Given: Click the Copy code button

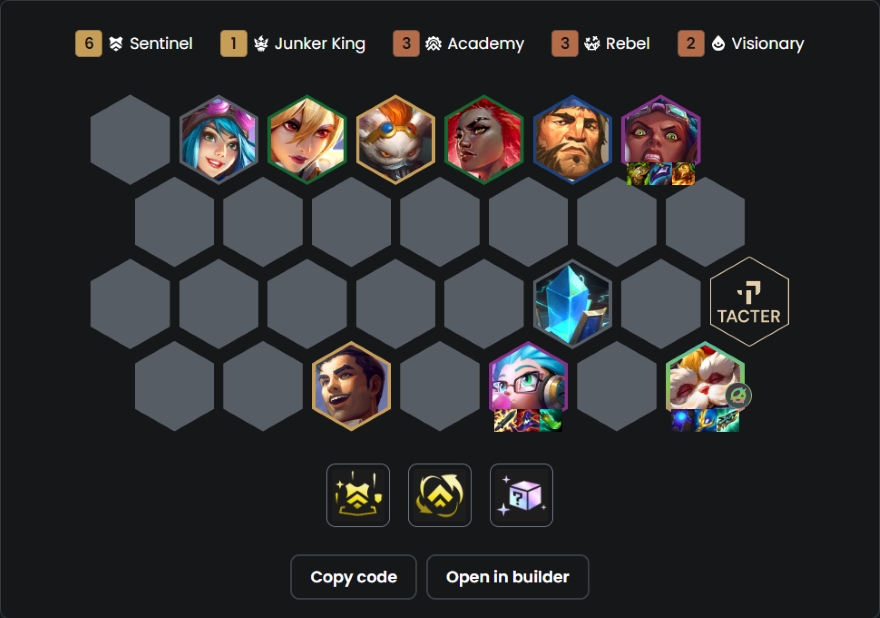Looking at the screenshot, I should [x=354, y=577].
